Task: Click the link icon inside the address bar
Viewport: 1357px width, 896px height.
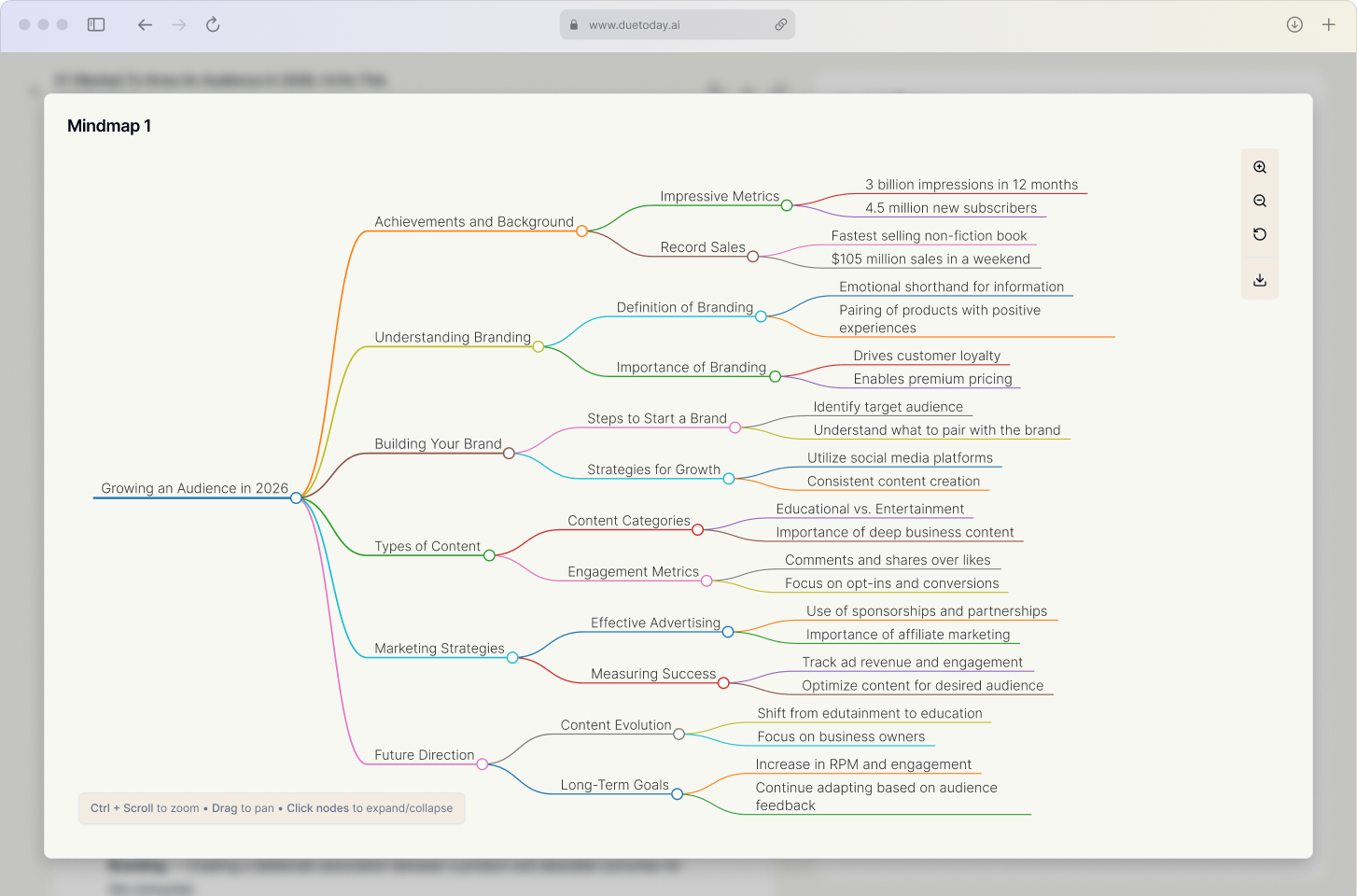Action: pos(781,25)
